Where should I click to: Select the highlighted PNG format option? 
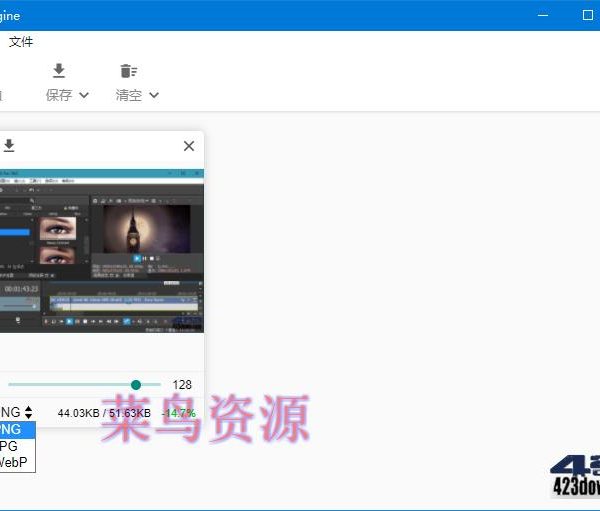pos(12,430)
